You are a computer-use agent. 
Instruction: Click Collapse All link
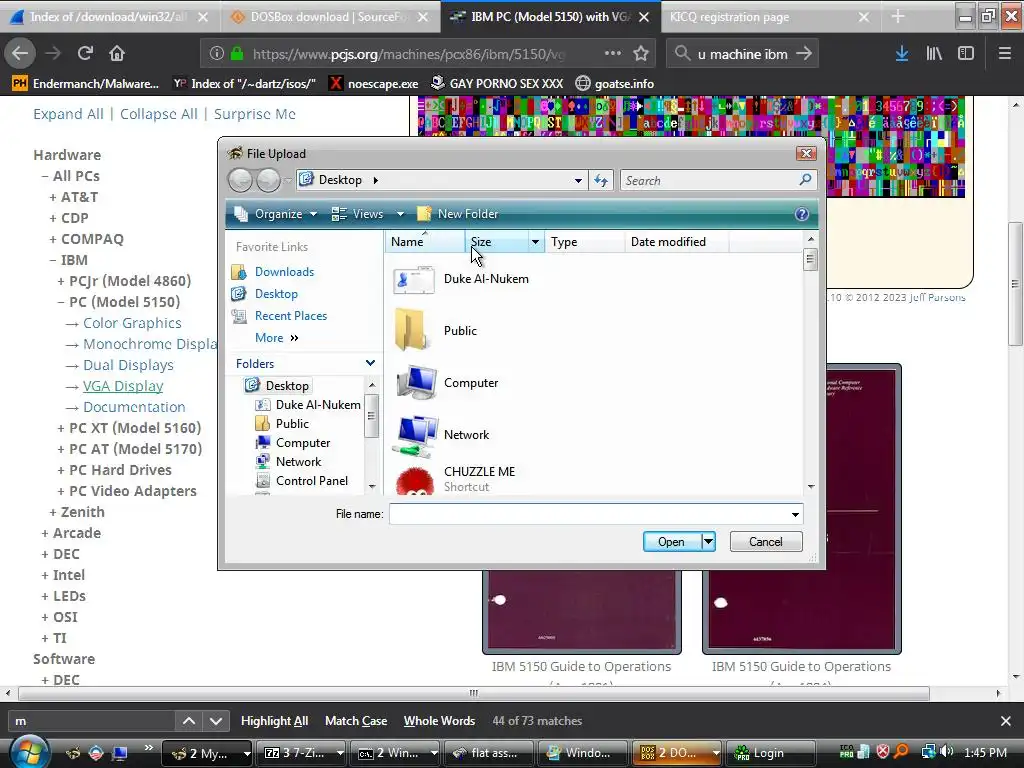click(158, 114)
